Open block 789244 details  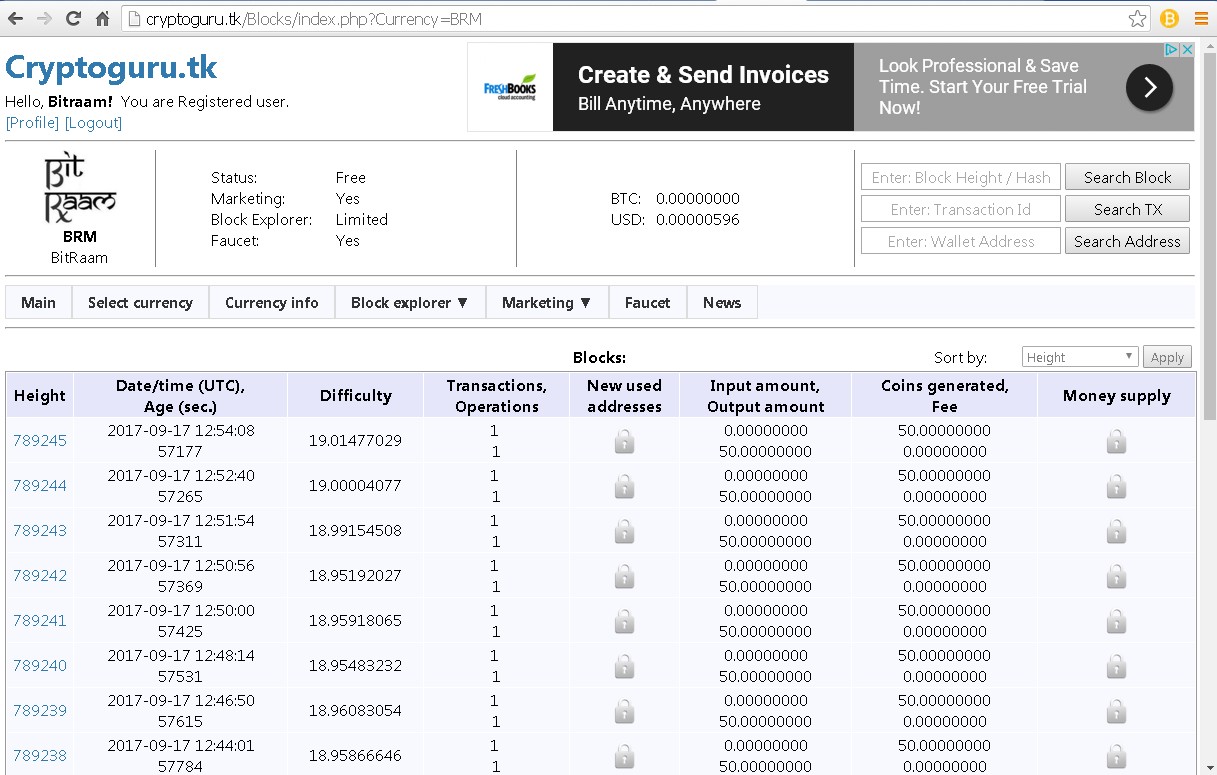click(40, 485)
